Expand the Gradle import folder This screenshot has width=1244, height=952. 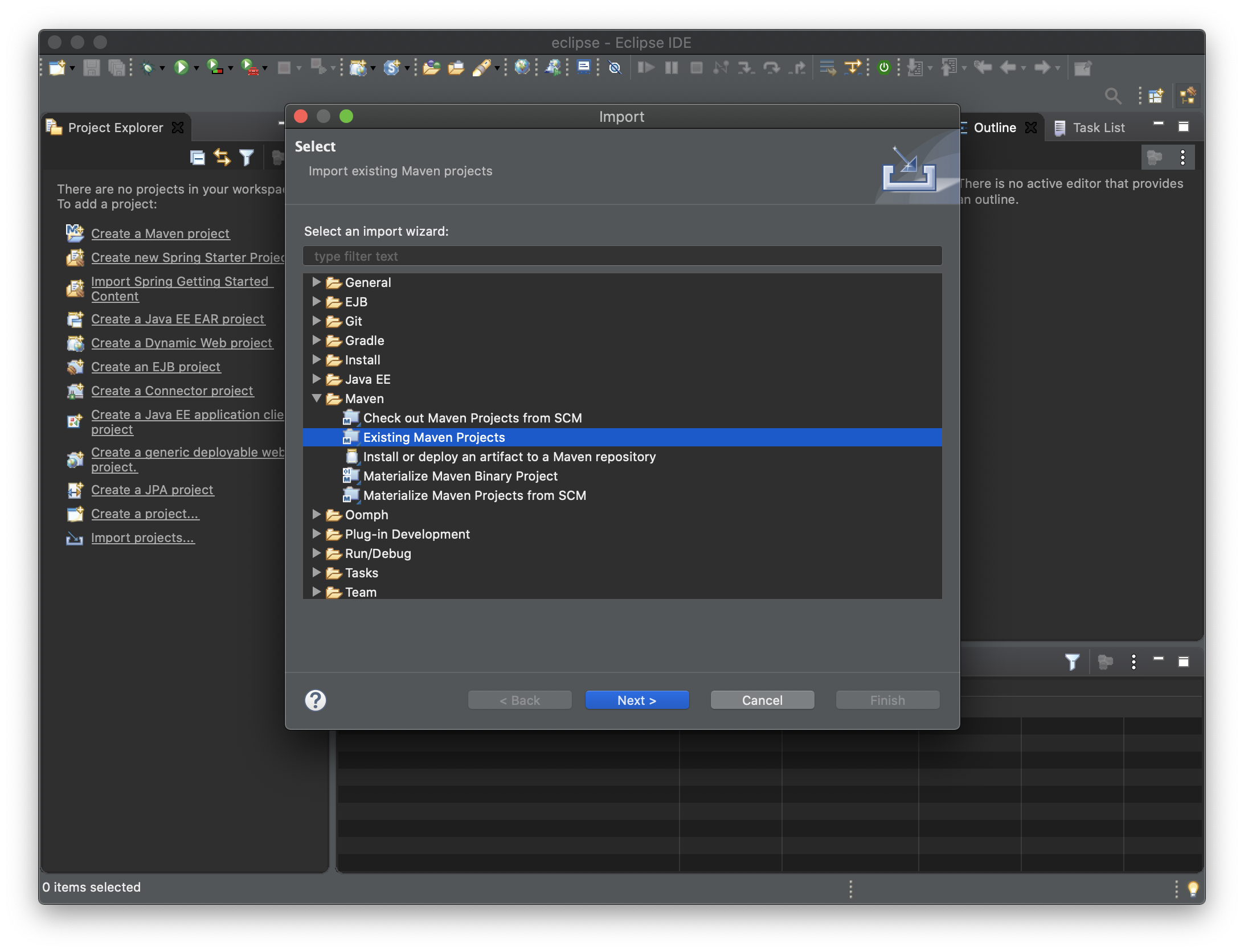click(x=317, y=340)
